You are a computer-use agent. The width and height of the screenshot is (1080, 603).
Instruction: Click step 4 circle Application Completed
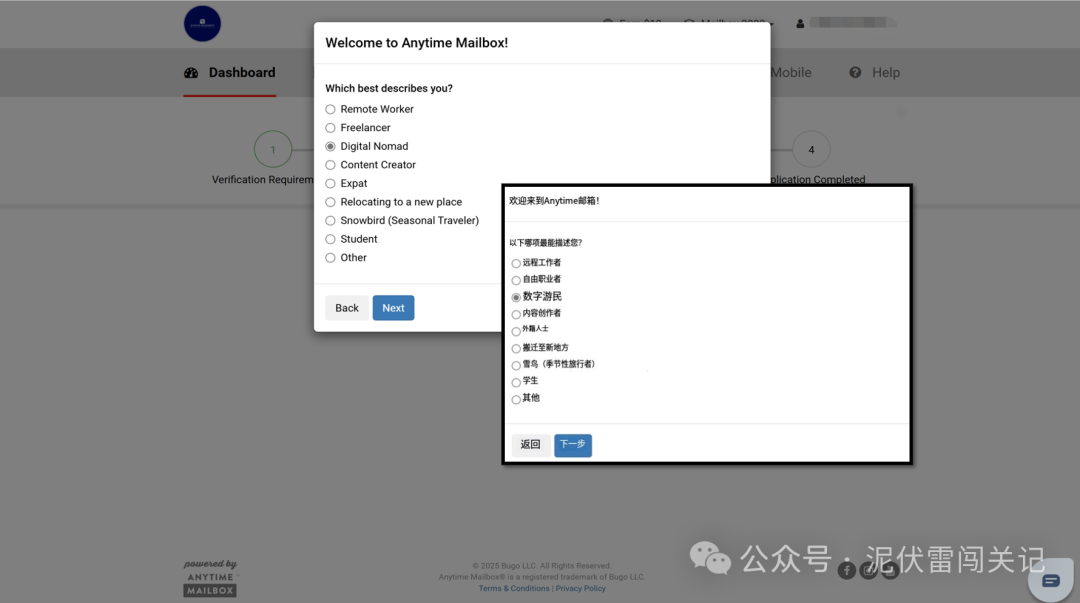point(811,150)
